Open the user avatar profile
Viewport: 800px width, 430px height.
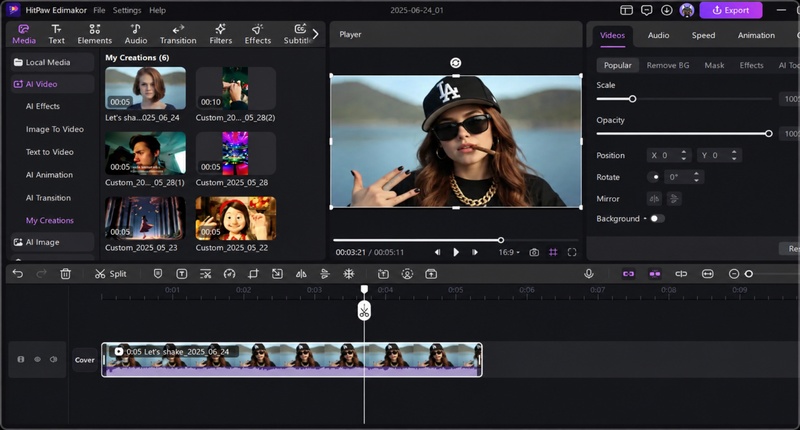pyautogui.click(x=687, y=10)
